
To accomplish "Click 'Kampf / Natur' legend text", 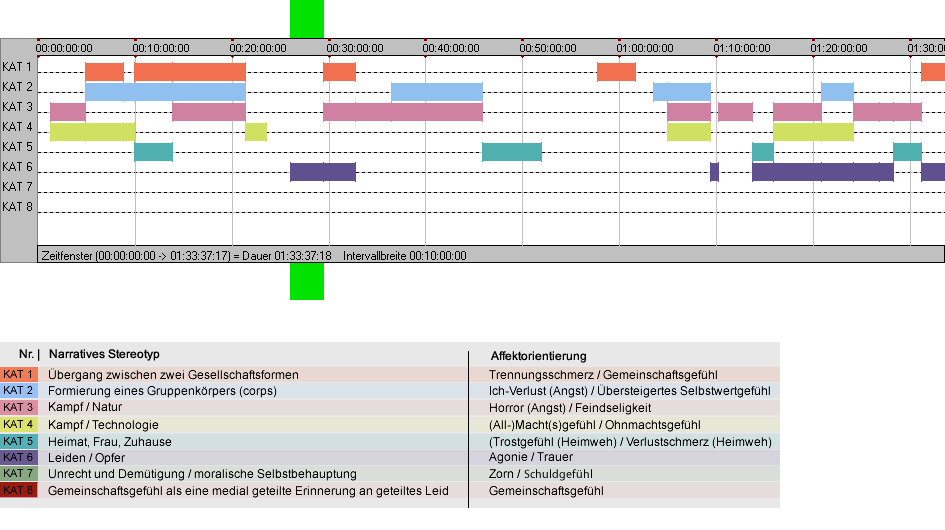I will pos(85,407).
